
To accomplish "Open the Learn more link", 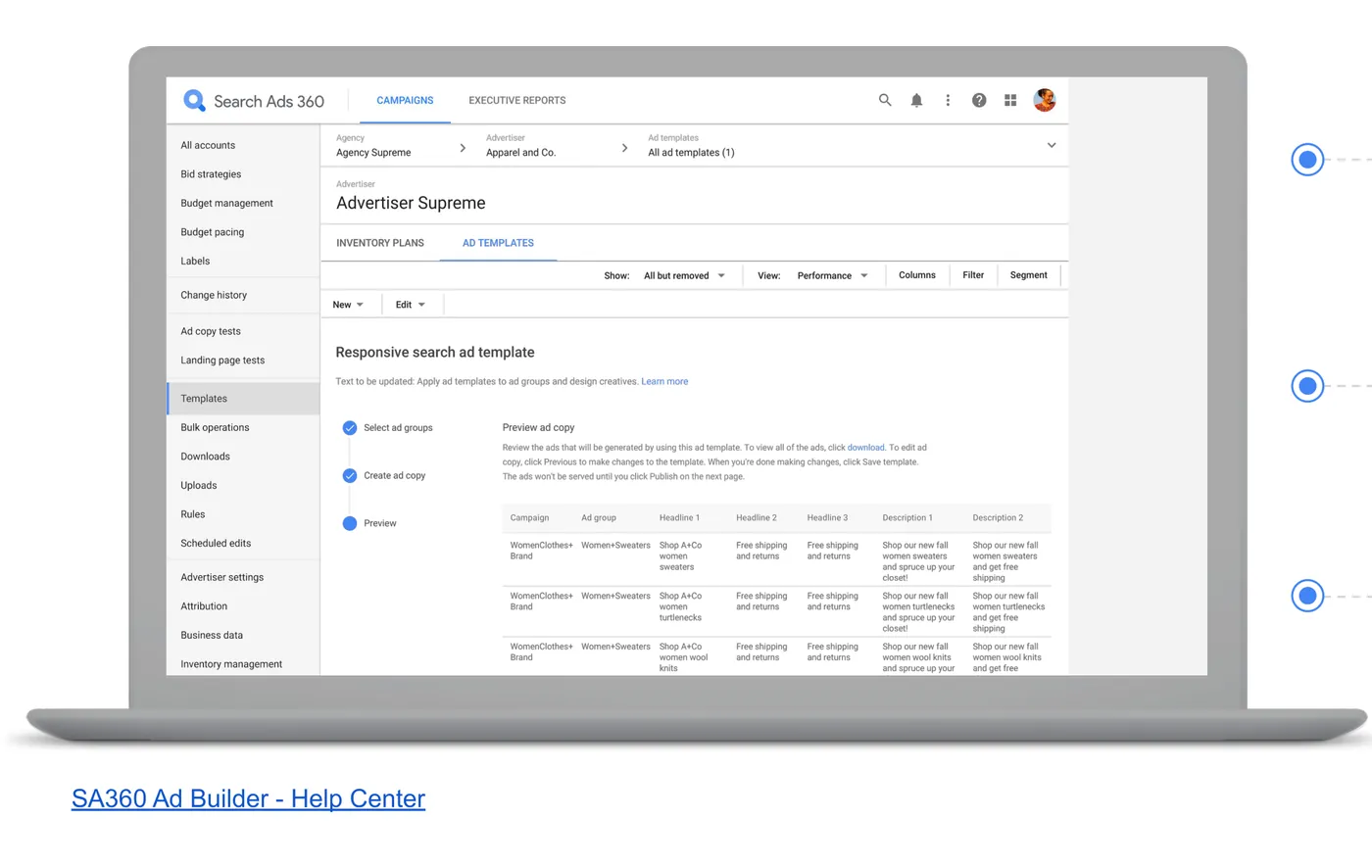I will click(664, 382).
